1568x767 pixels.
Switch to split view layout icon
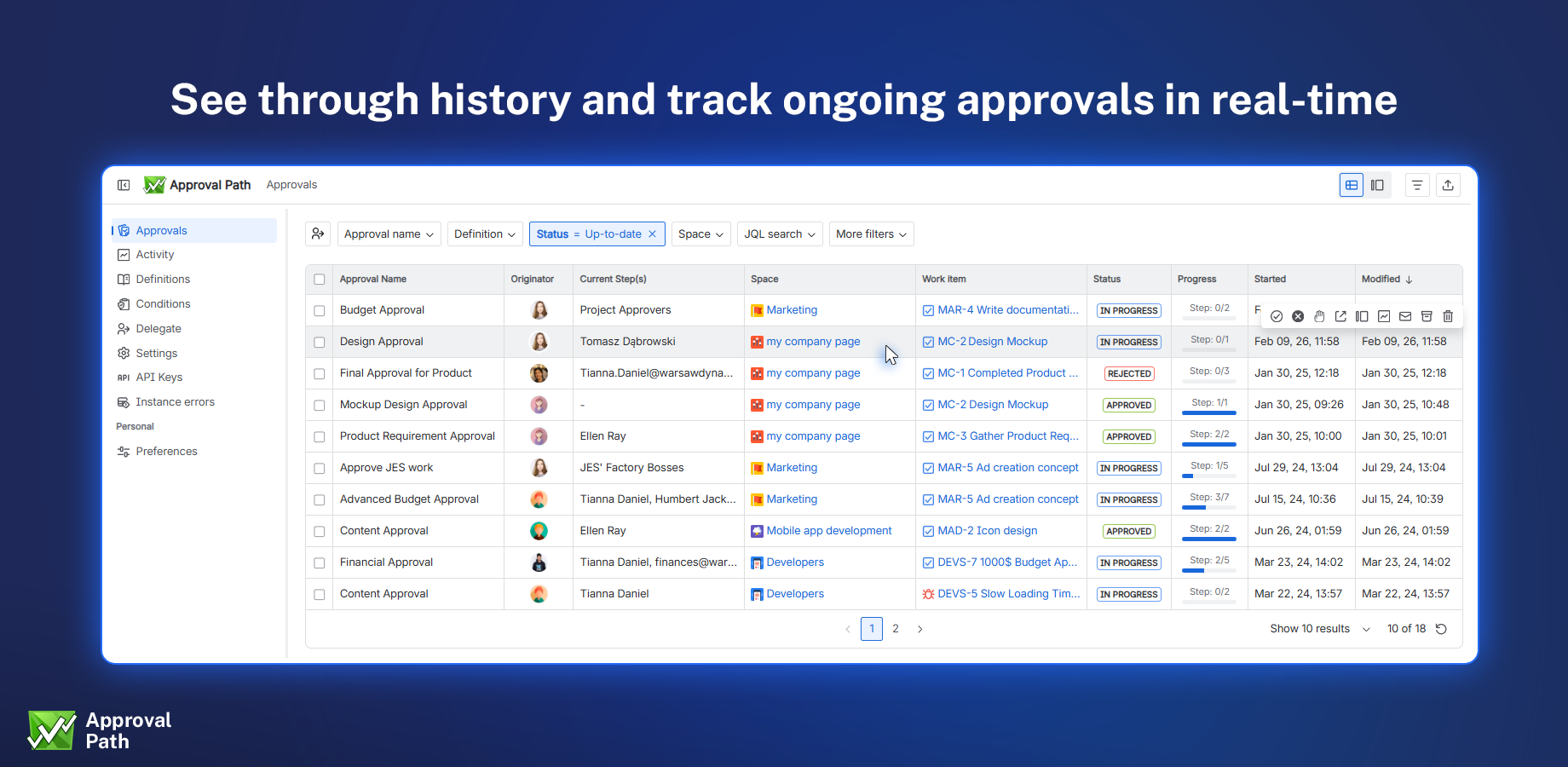click(1378, 184)
